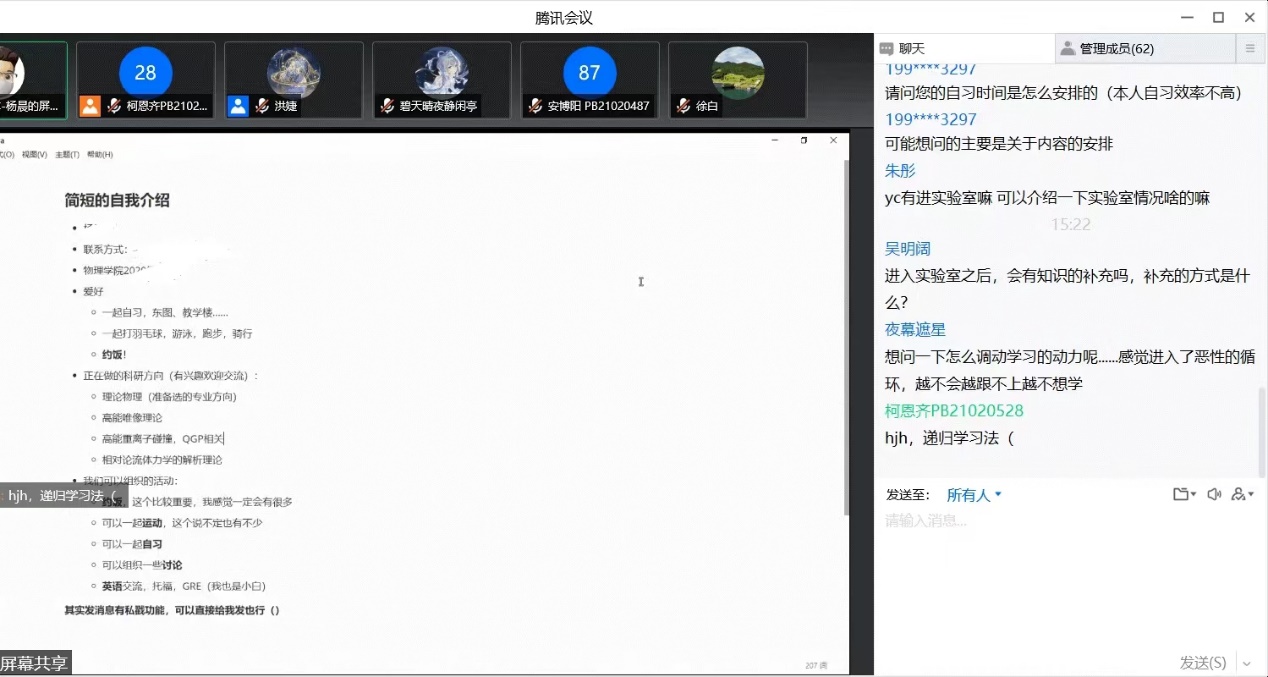The height and width of the screenshot is (677, 1268).
Task: Click the line 理论物理（准备选的专业方向）
Action: 169,396
